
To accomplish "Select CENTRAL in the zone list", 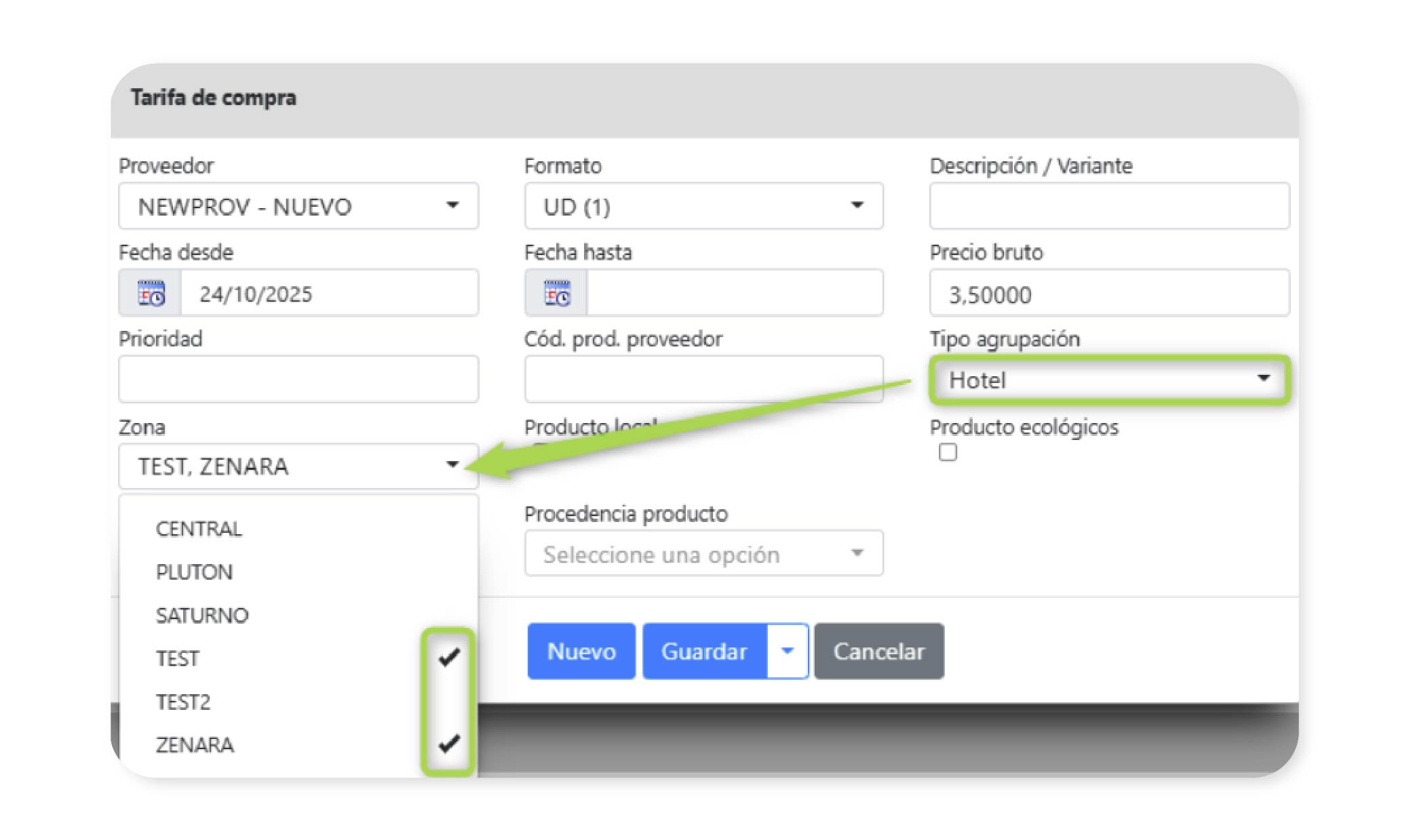I will coord(199,529).
